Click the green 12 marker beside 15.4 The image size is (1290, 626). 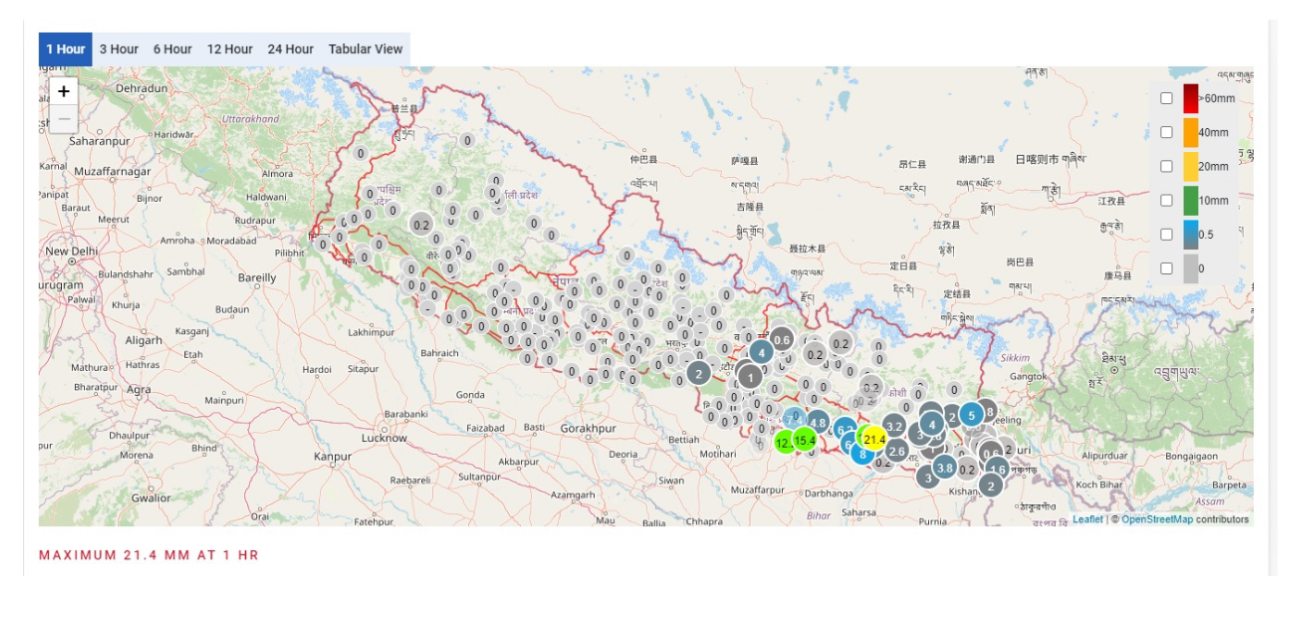coord(783,442)
